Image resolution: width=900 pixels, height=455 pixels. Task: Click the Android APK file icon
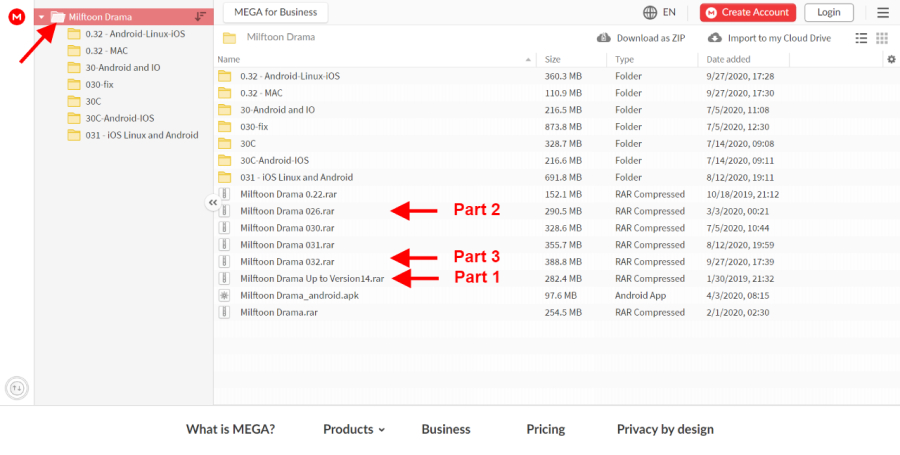coord(224,295)
